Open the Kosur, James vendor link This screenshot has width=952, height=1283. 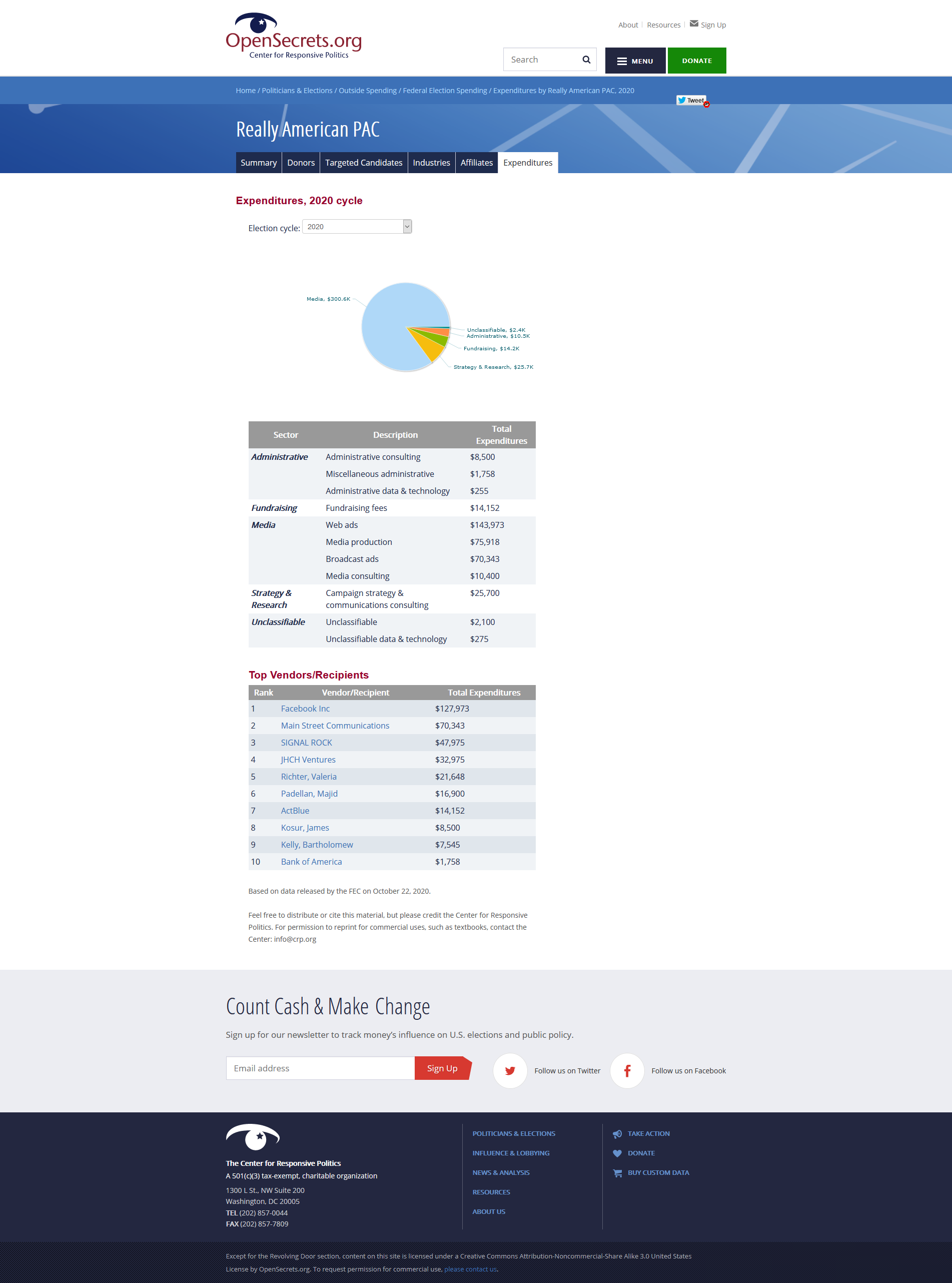(x=305, y=828)
